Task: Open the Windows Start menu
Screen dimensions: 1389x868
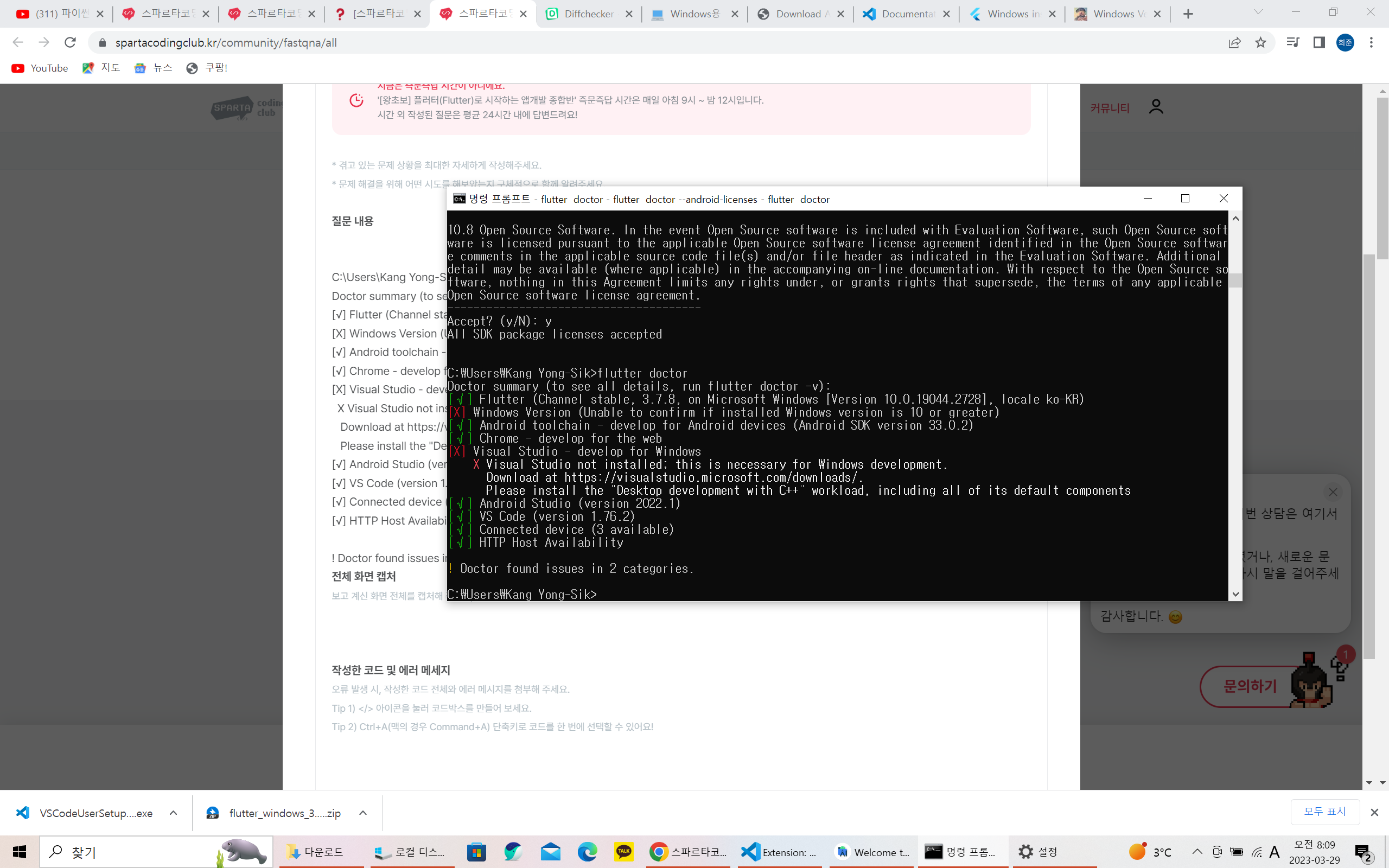Action: 20,852
